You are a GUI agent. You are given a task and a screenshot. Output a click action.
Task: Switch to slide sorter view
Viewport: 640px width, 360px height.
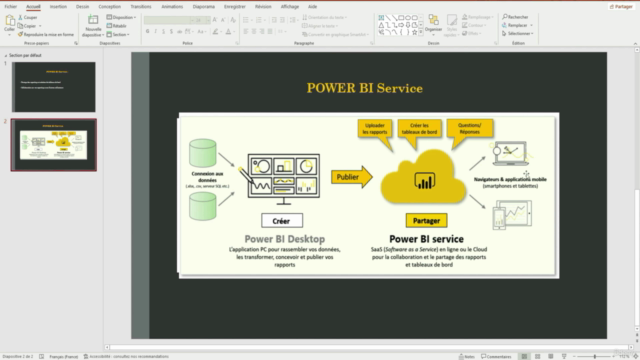[x=538, y=356]
